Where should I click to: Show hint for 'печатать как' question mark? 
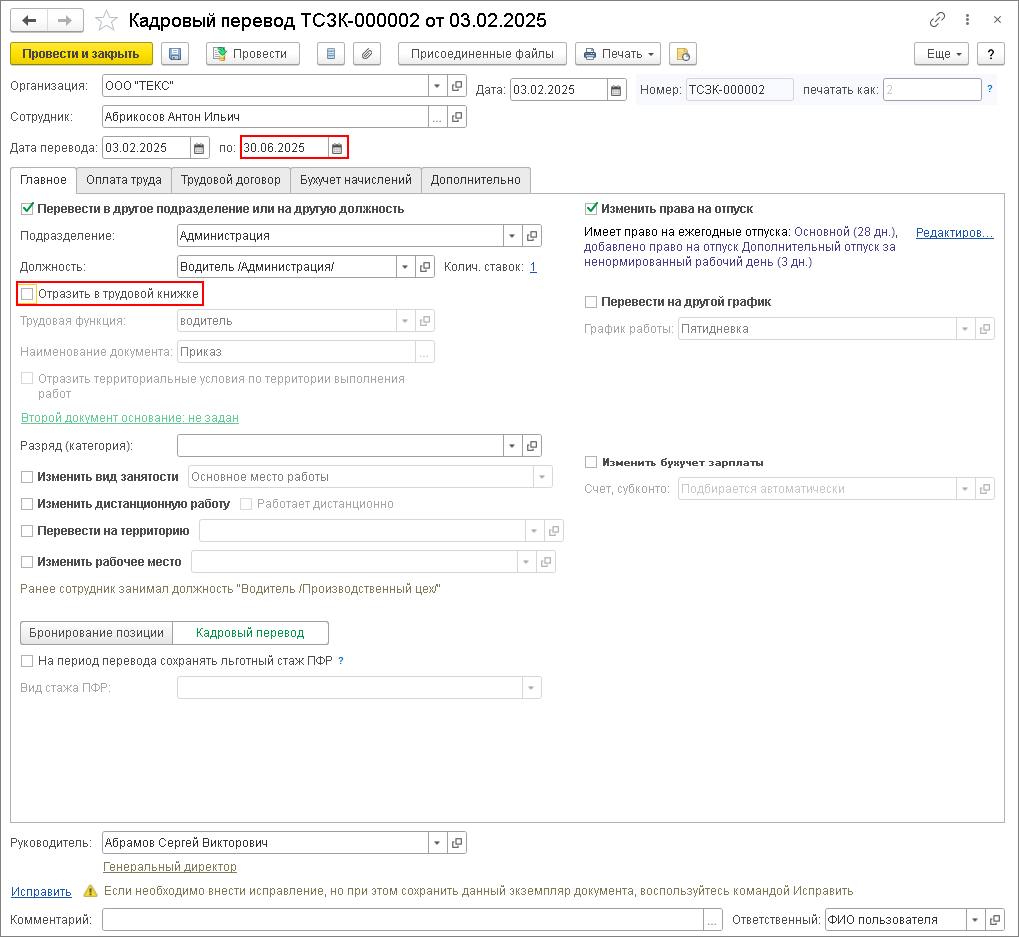pyautogui.click(x=990, y=88)
